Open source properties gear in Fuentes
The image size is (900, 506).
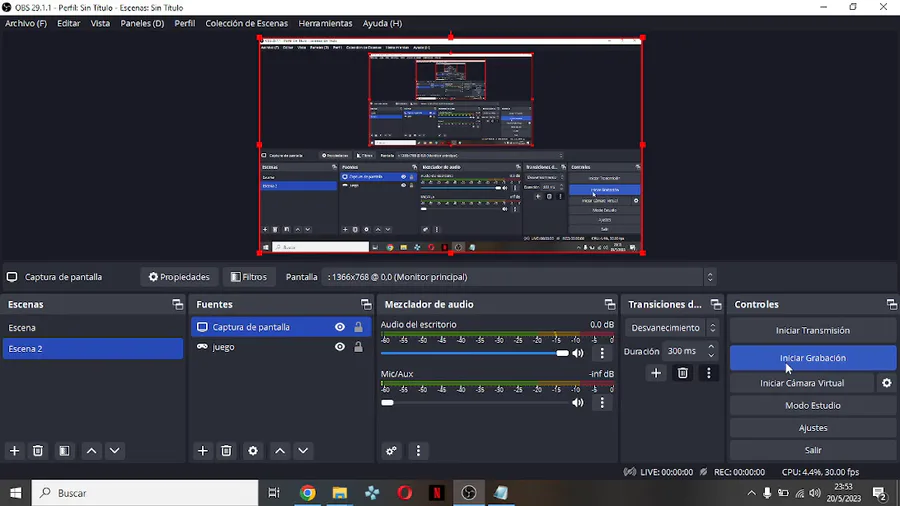click(x=253, y=451)
